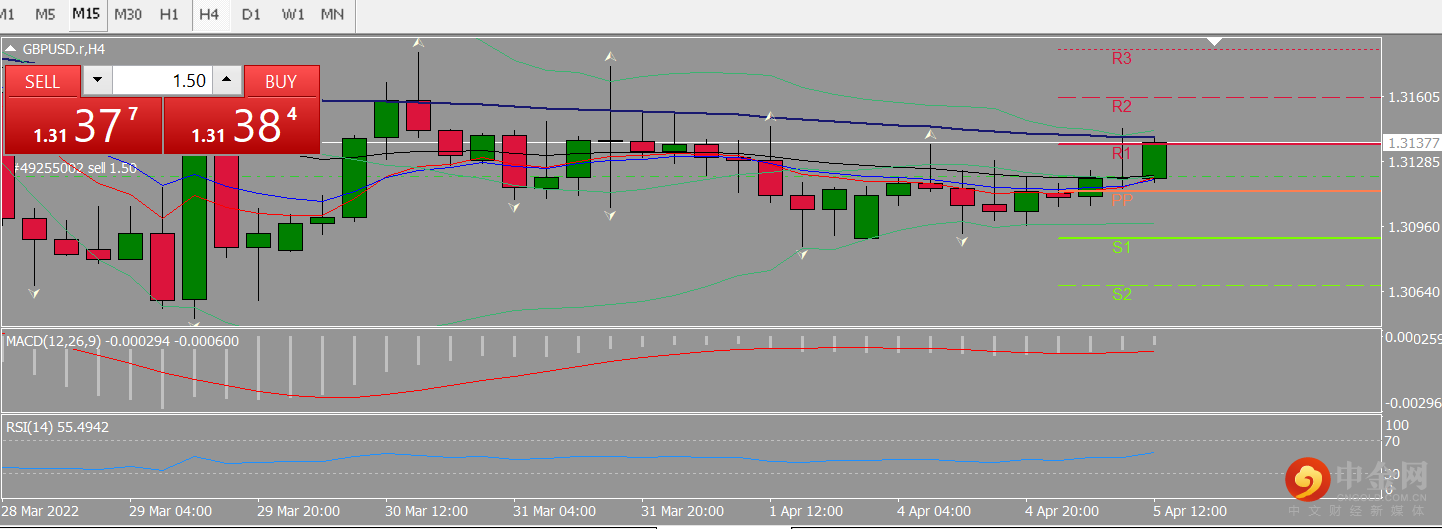The width and height of the screenshot is (1442, 529).
Task: Click the 1.30960 price scale label
Action: pos(1414,227)
